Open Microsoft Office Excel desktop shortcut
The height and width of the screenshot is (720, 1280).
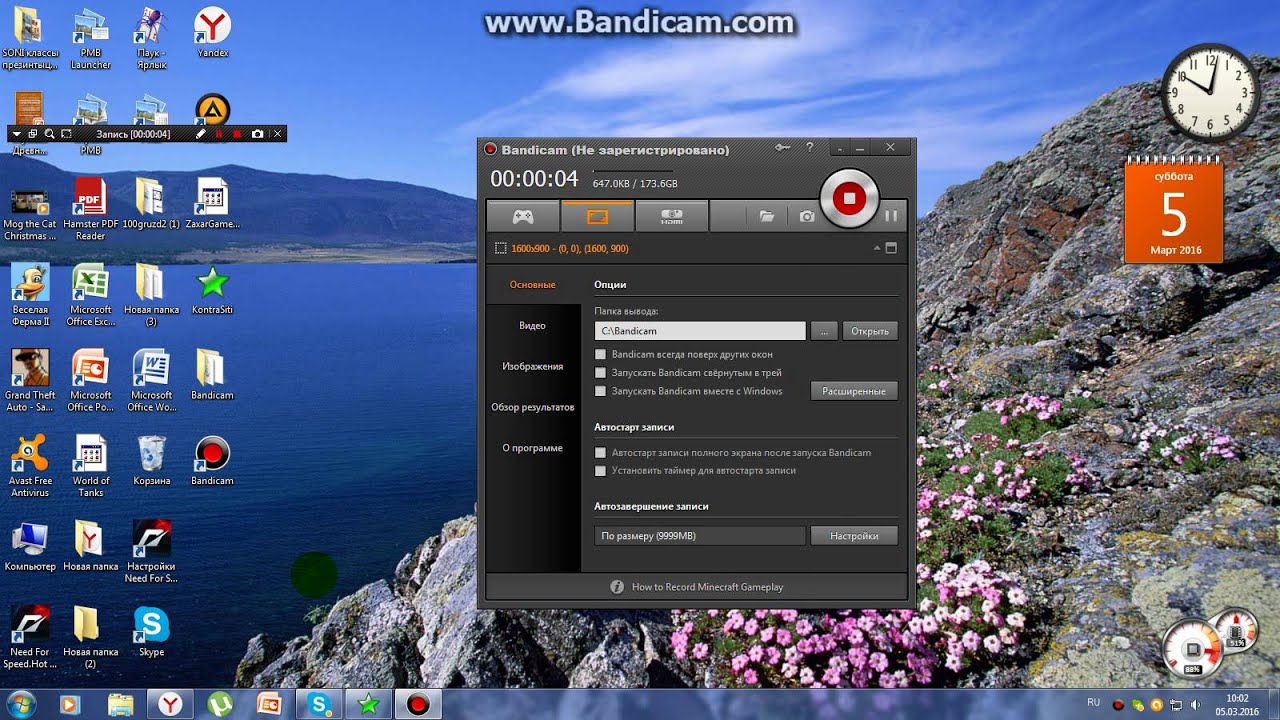click(x=90, y=295)
